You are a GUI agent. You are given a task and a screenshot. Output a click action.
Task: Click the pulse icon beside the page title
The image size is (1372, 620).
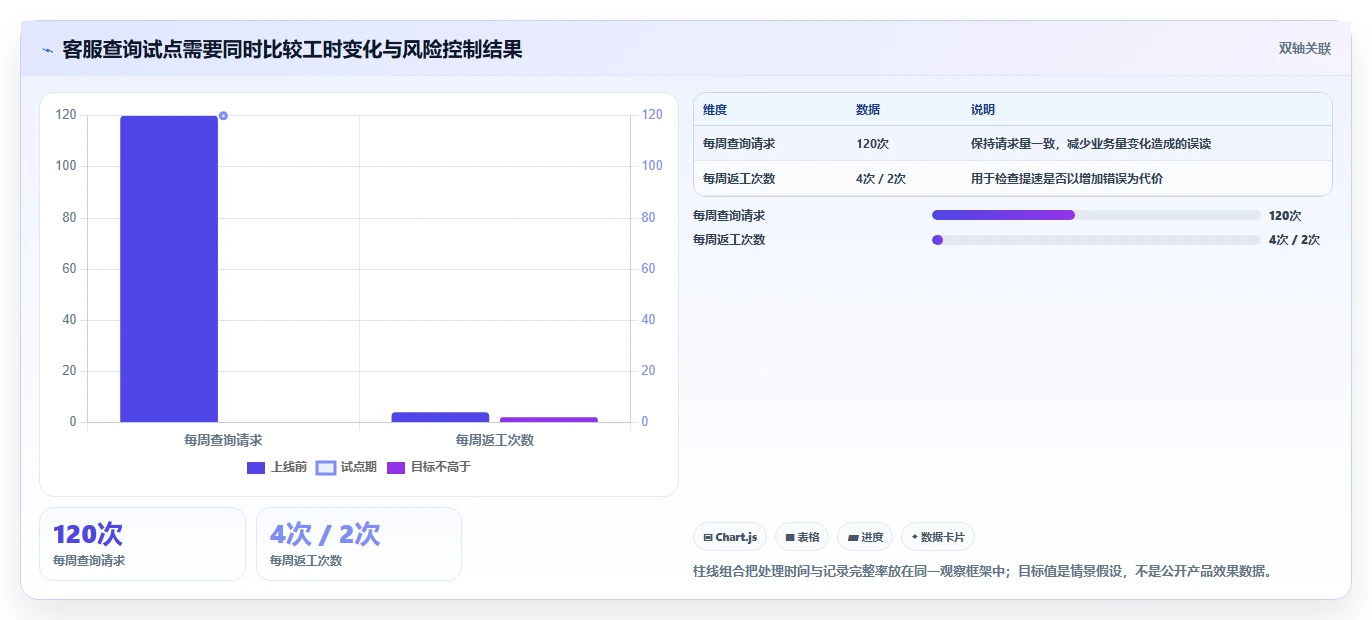click(x=47, y=50)
